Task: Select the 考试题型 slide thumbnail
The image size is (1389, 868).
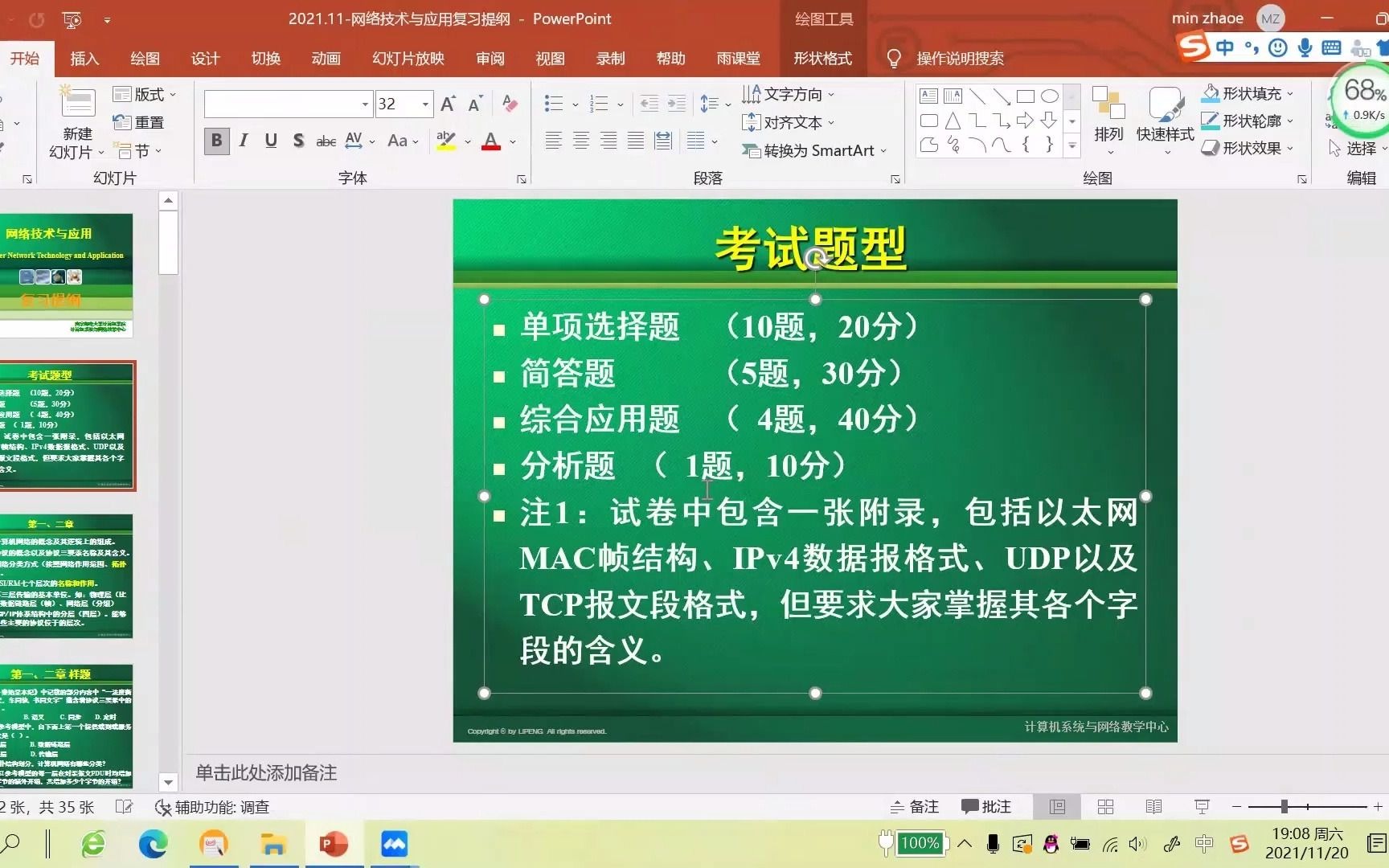Action: click(x=68, y=424)
